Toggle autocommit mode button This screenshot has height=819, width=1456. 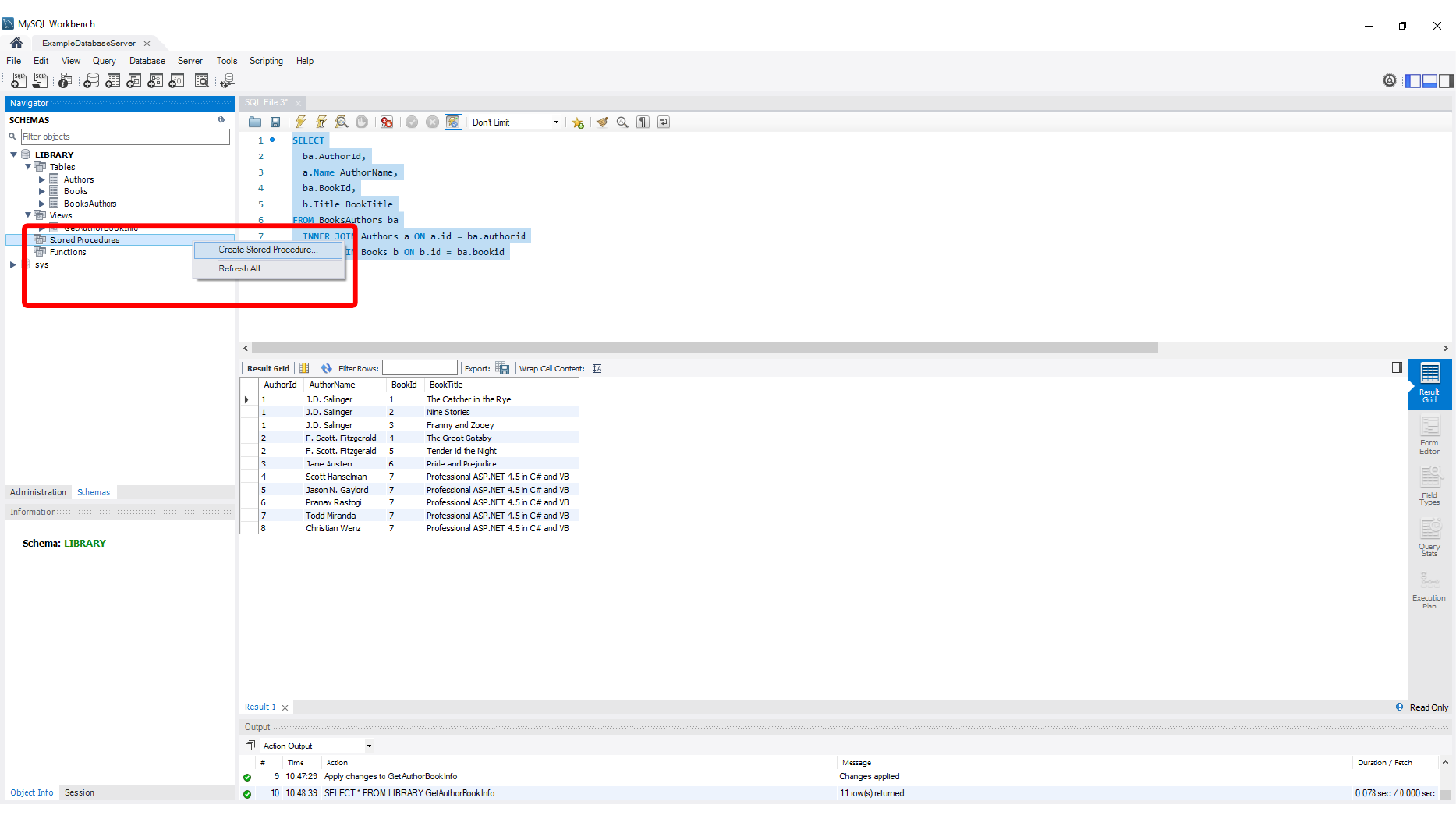(x=453, y=122)
